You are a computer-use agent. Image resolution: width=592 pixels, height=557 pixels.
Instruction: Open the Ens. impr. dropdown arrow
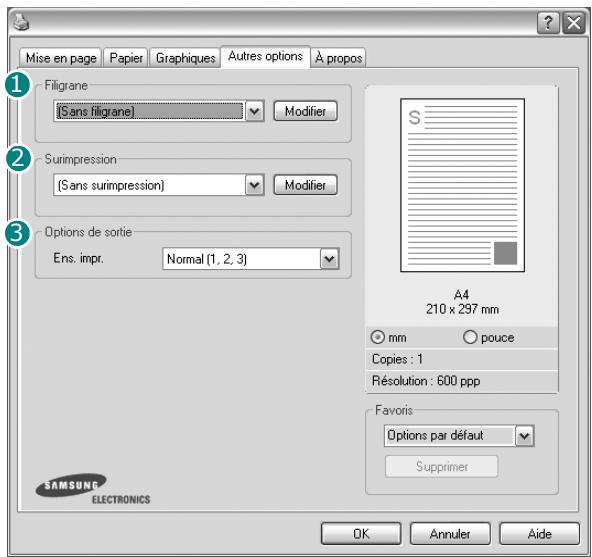(x=330, y=259)
